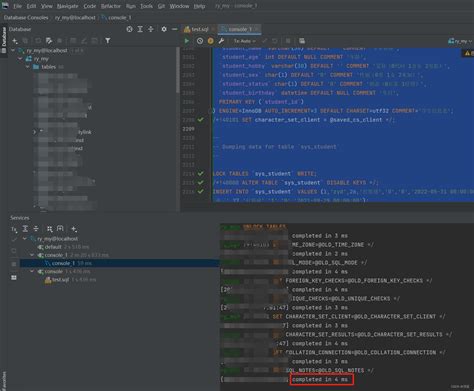Collapse the ry_my schema node
Image resolution: width=474 pixels, height=391 pixels.
click(x=20, y=59)
